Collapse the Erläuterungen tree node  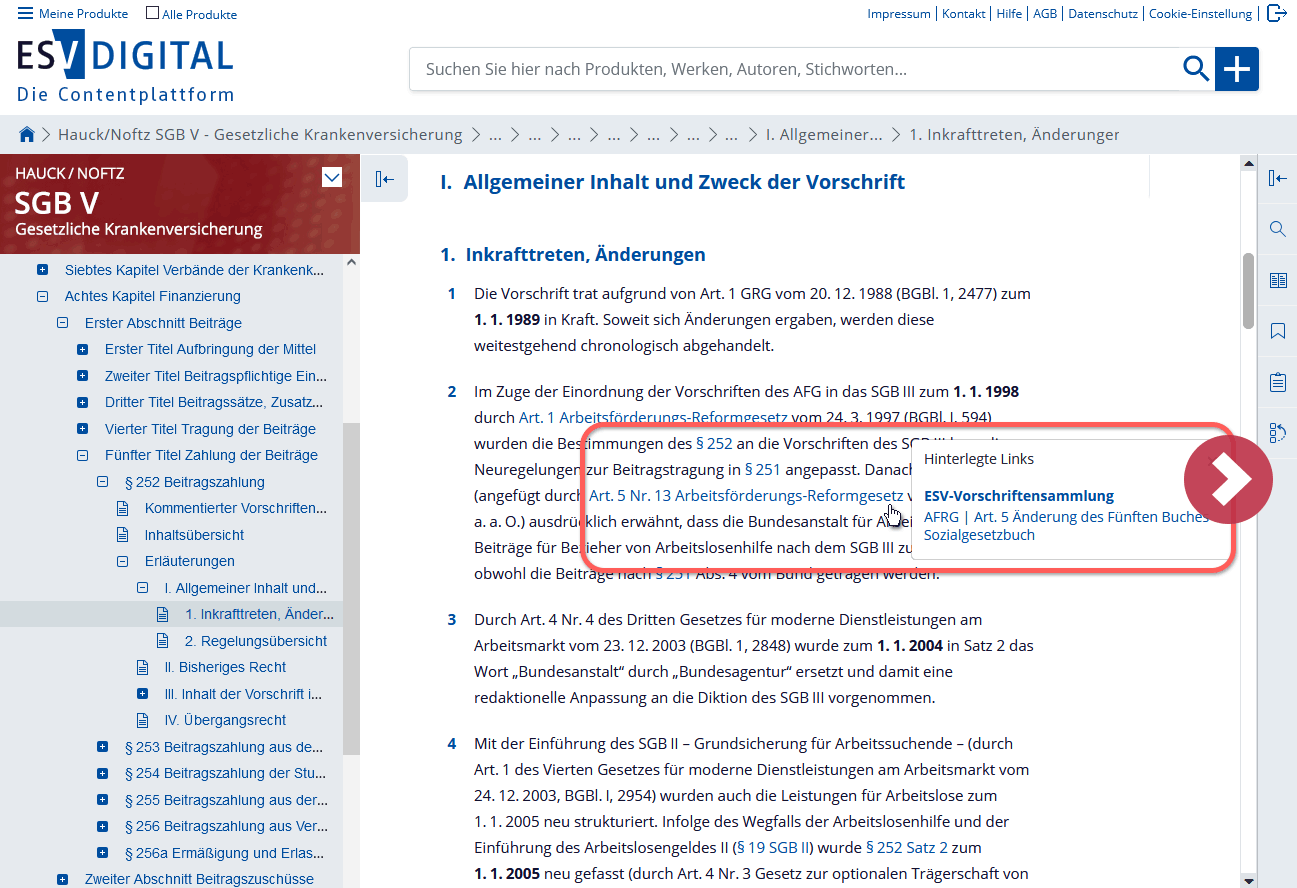tap(122, 561)
